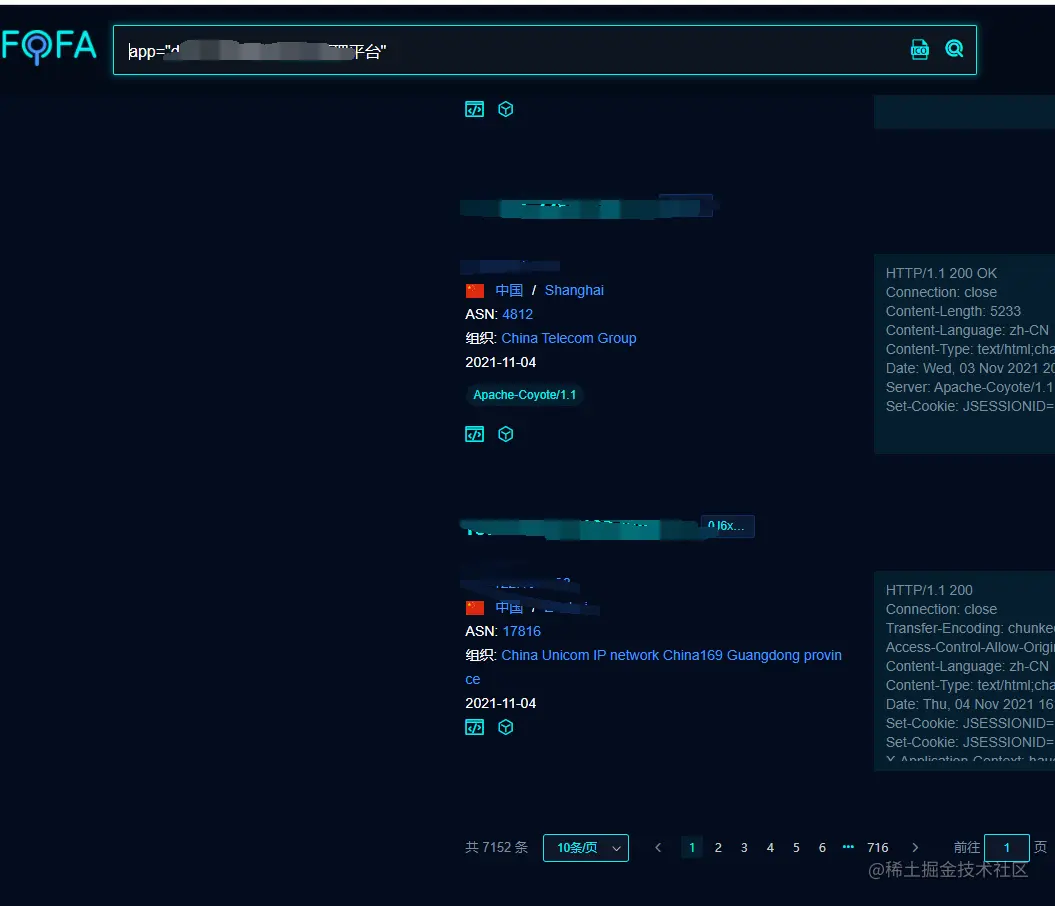Screen dimensions: 1055x906
Task: Click the 2021-11-04 date under China Telecom Group
Action: tap(501, 362)
